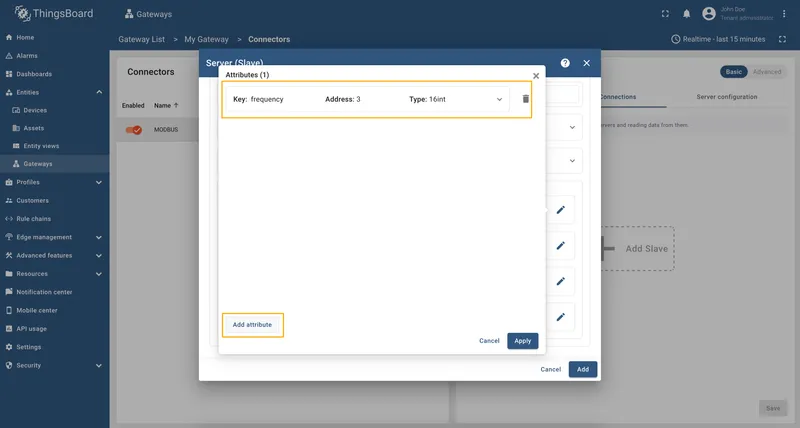
Task: Sort connectors by Name column
Action: point(166,106)
